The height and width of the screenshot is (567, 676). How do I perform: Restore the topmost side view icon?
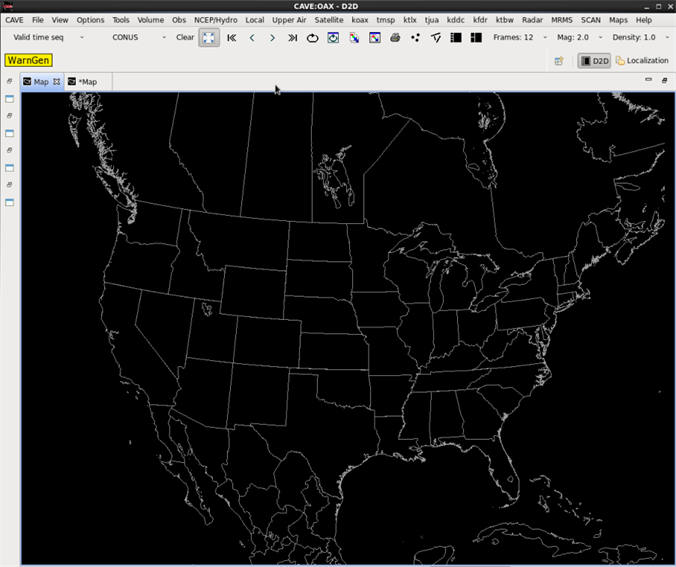tap(9, 81)
